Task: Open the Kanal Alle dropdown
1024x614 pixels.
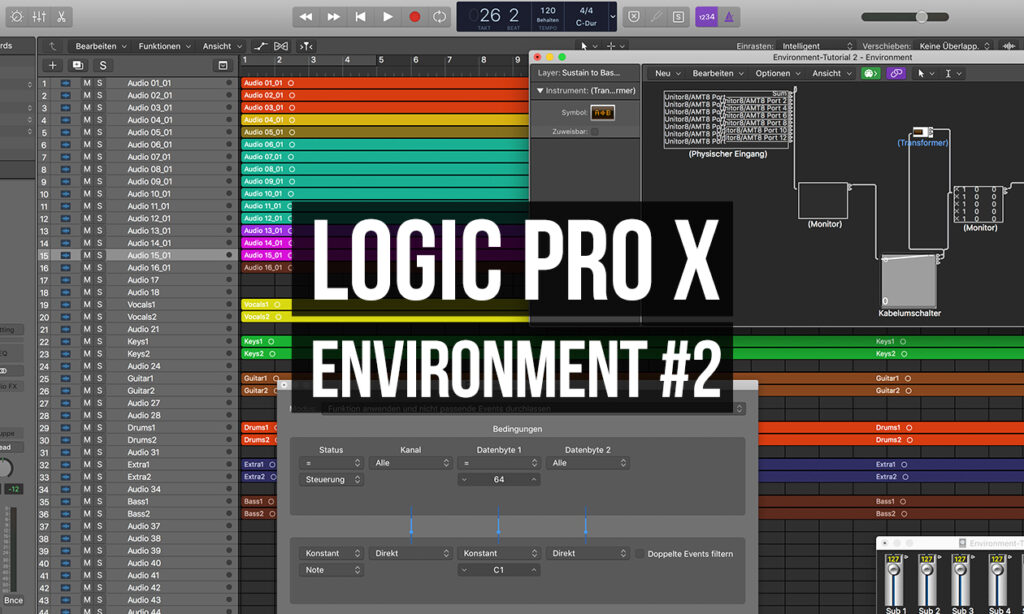Action: point(410,463)
